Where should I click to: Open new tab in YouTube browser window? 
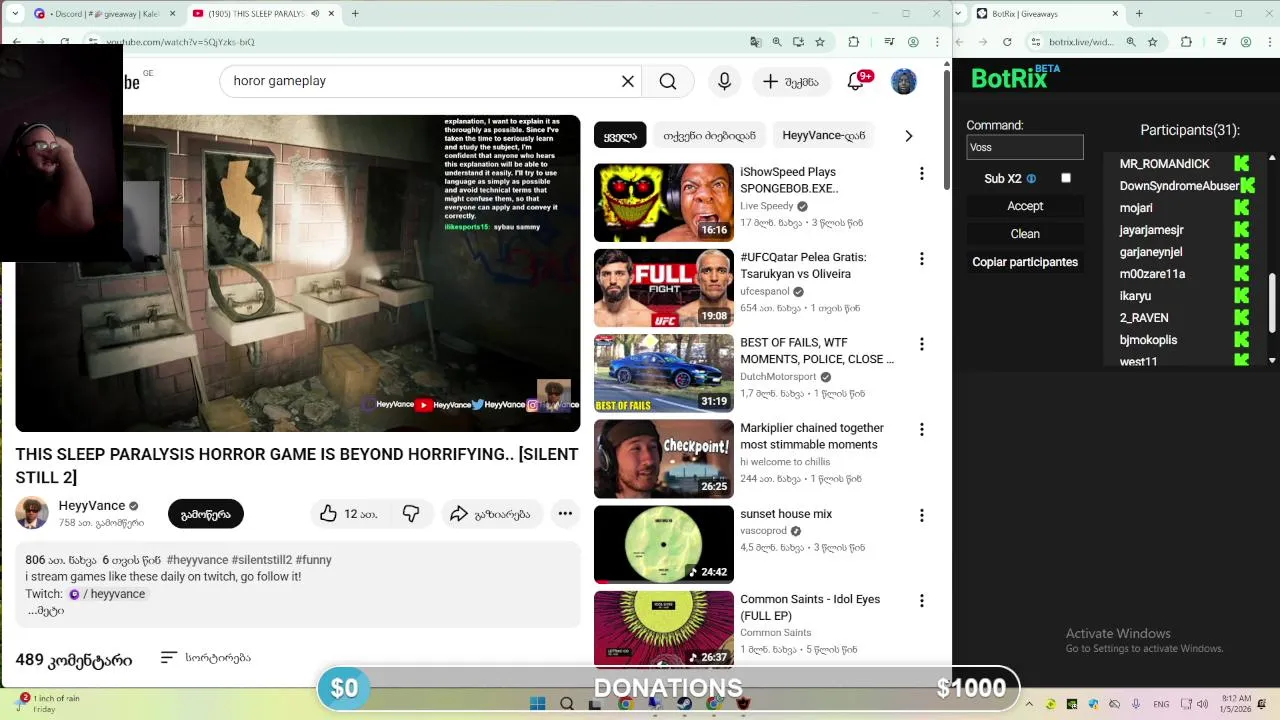(x=355, y=14)
